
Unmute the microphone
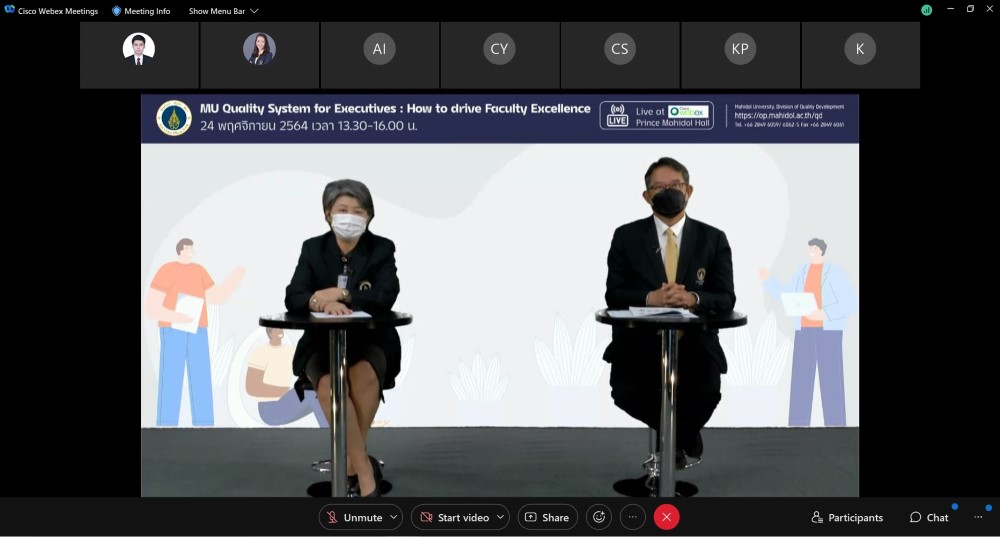(354, 517)
